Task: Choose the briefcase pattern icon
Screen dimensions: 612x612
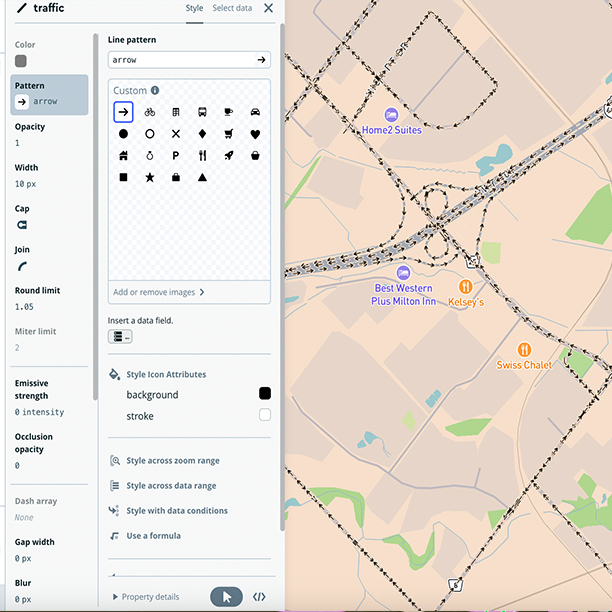Action: 176,178
